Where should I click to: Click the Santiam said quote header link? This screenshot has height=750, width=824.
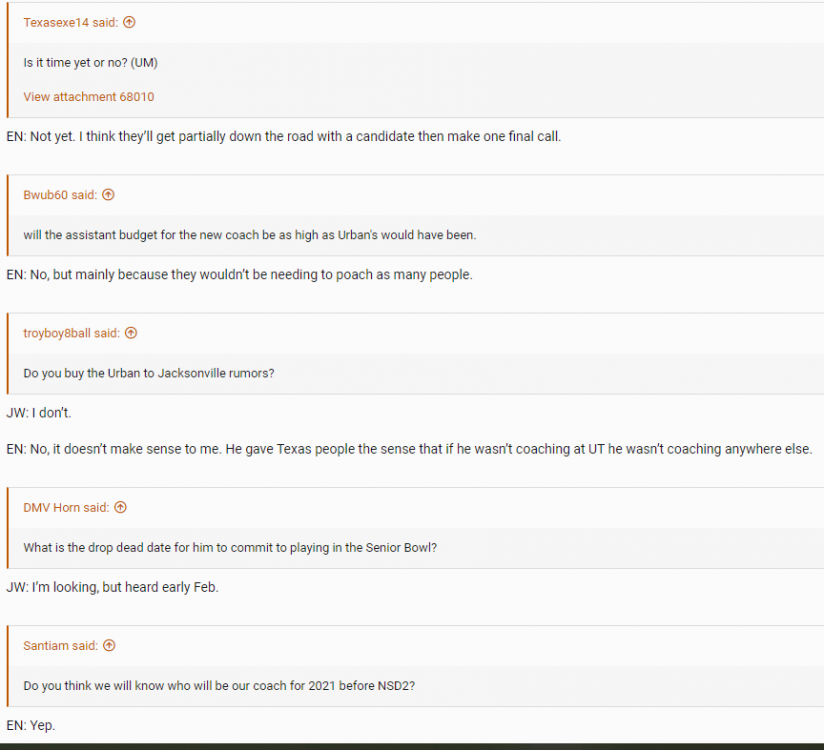60,645
